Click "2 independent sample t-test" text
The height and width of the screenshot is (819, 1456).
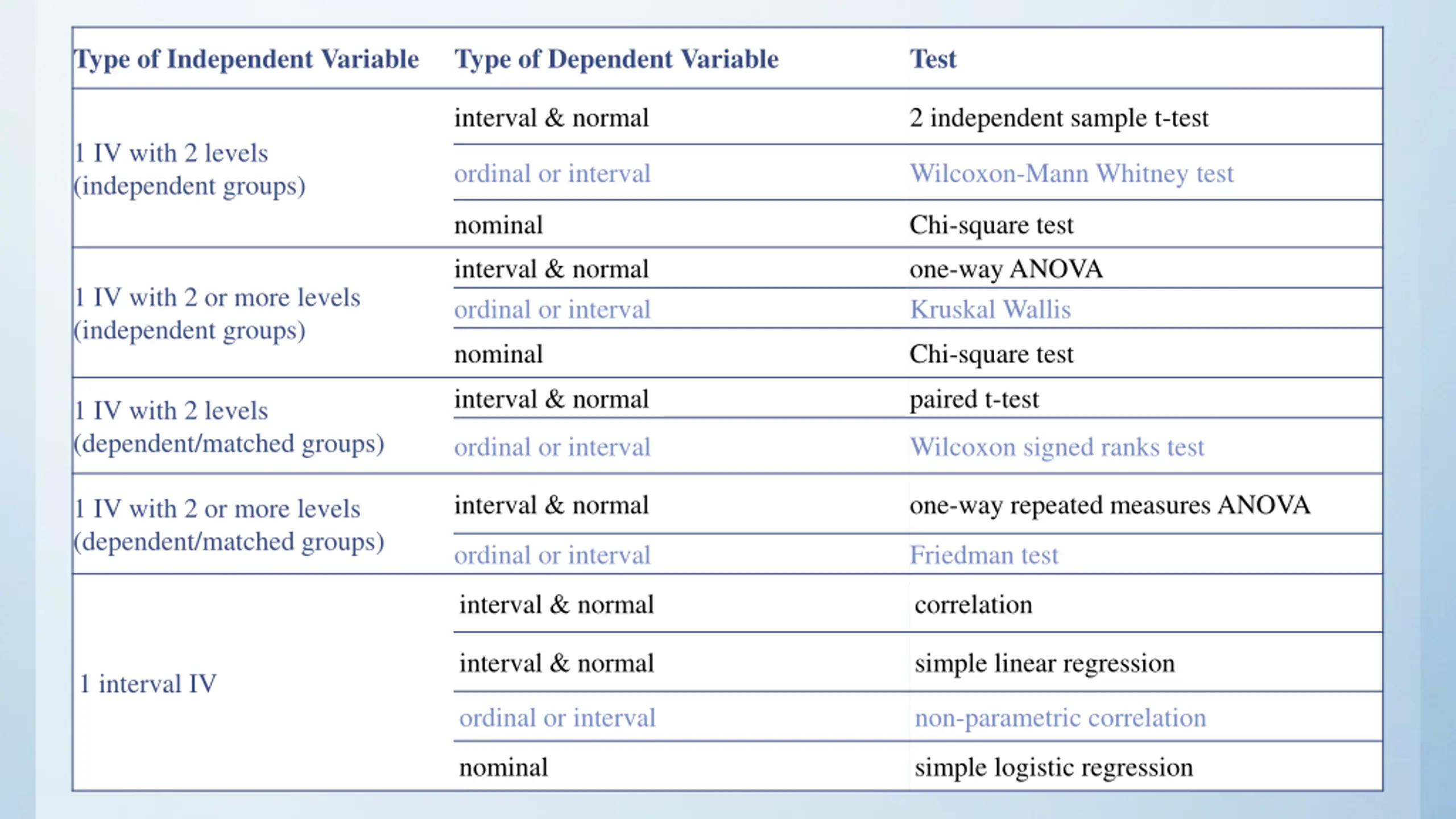(1058, 118)
